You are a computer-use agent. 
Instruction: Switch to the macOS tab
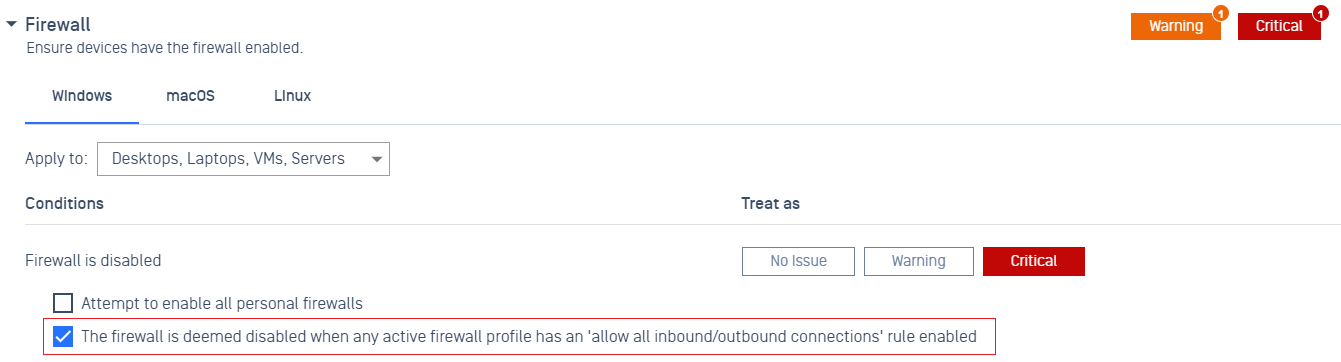point(190,97)
